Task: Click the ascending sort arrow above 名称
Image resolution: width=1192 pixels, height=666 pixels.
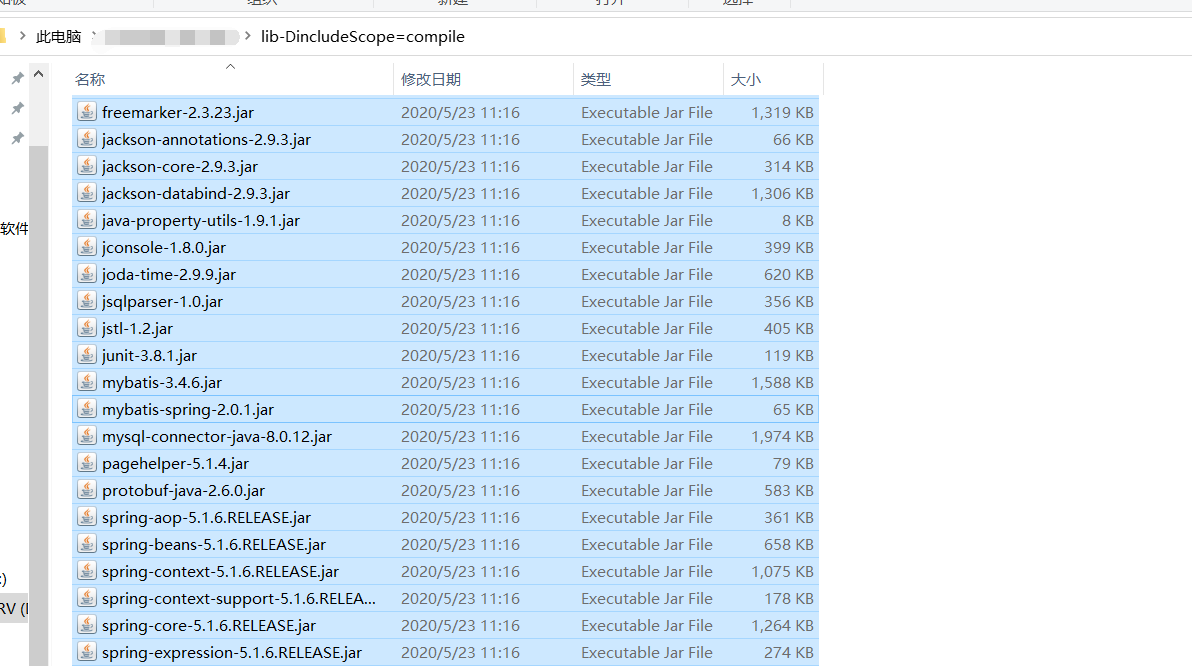Action: pyautogui.click(x=231, y=66)
